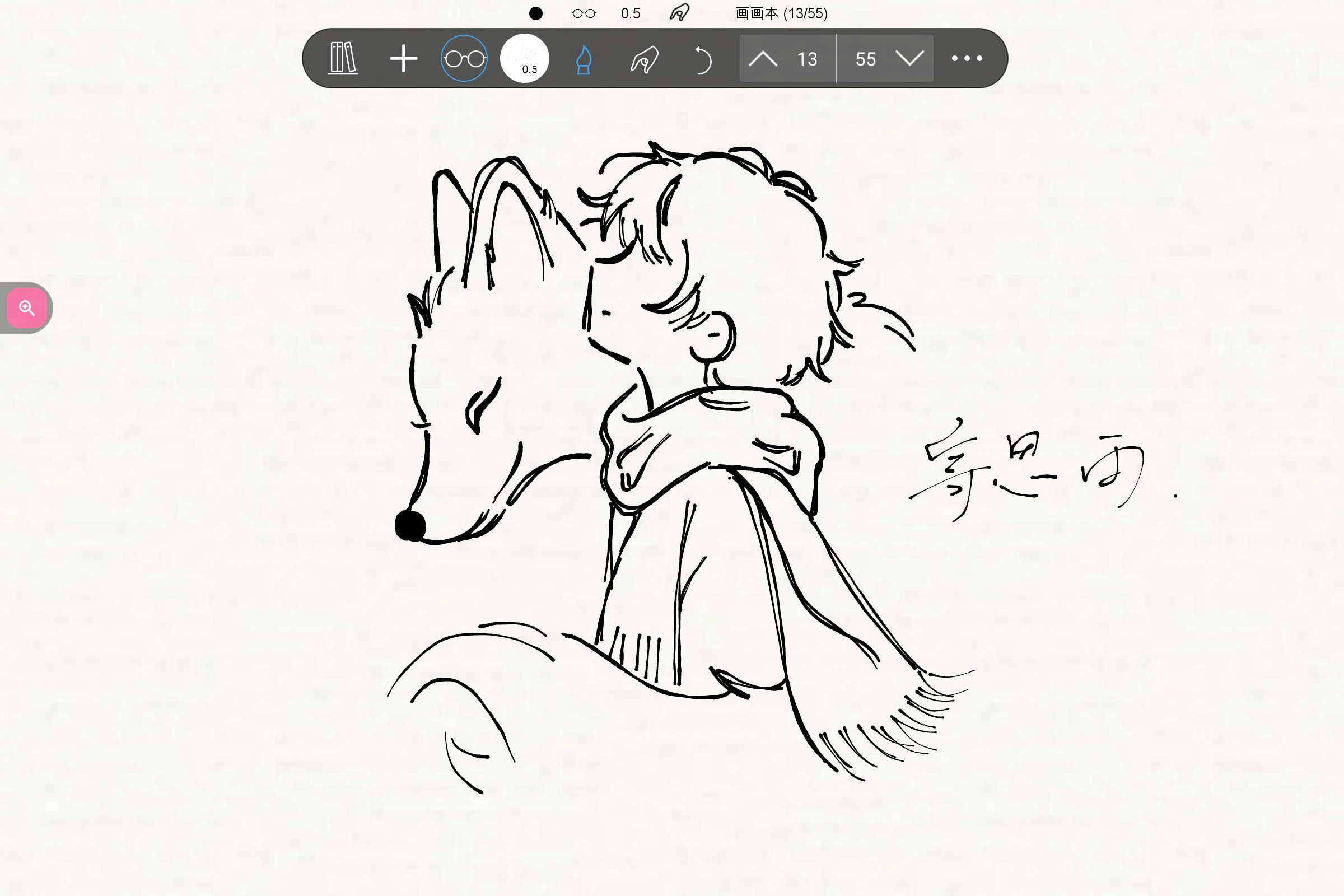Click the 画画本 (13/55) notebook title
Screen dimensions: 1344x896
[781, 13]
